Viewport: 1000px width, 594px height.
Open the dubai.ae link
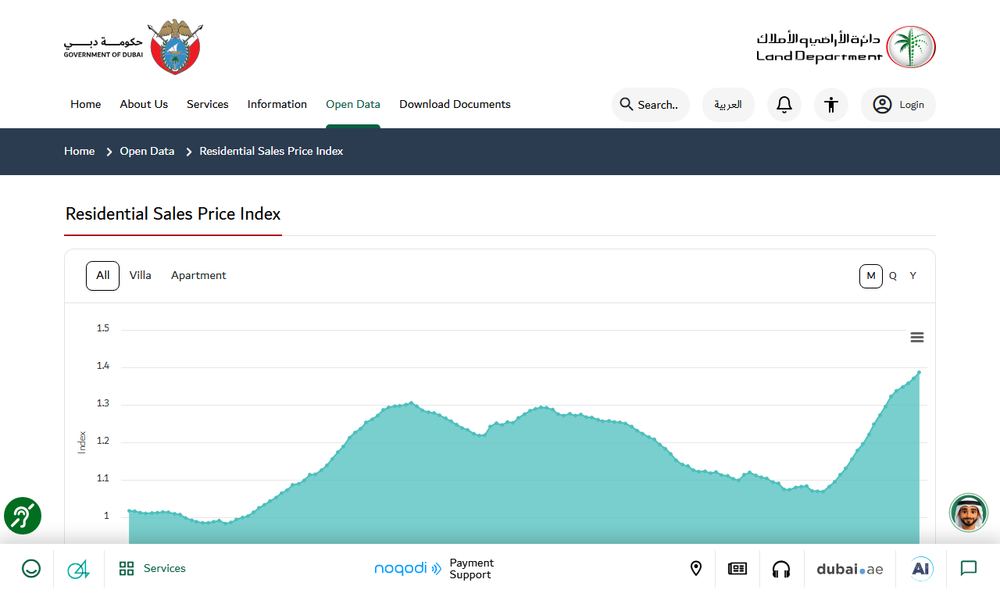coord(850,568)
